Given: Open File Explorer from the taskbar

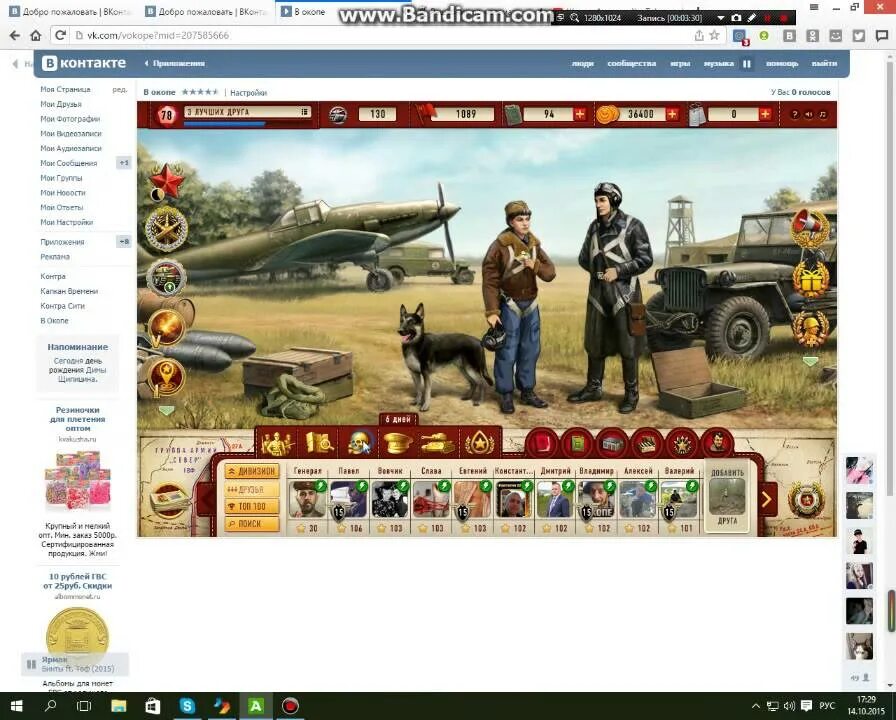Looking at the screenshot, I should (x=118, y=706).
